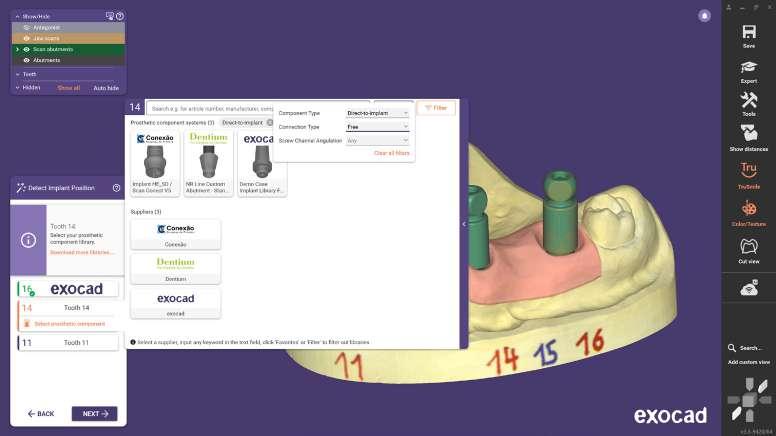Screen dimensions: 776x436
Task: Collapse library panel with side arrow
Action: [x=464, y=224]
